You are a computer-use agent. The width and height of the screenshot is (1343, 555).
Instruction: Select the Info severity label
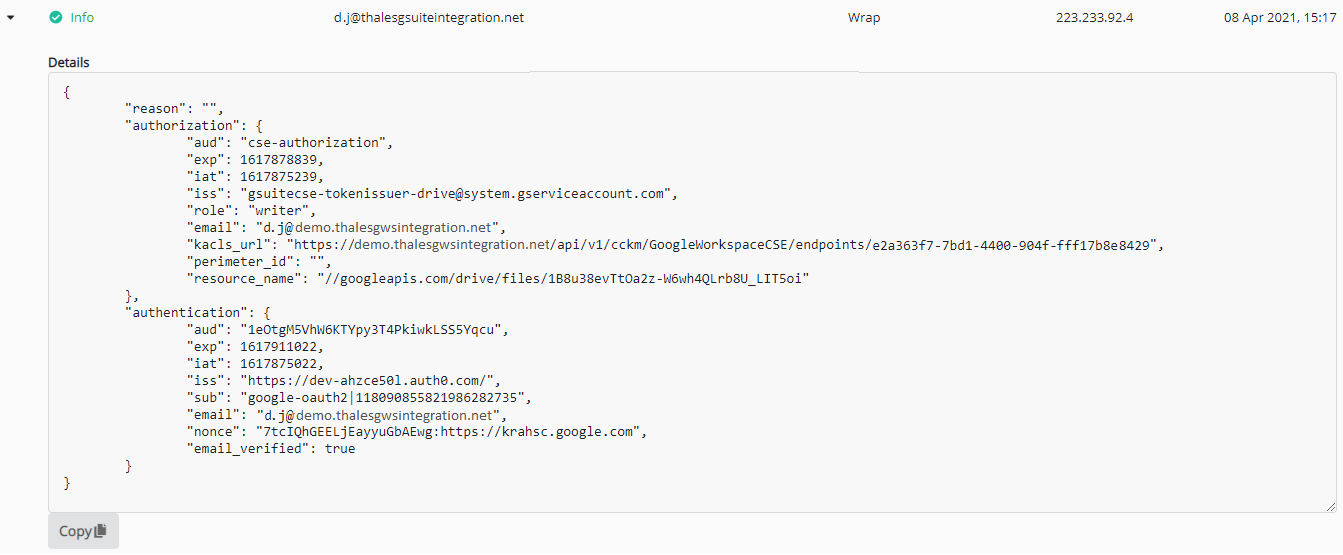[x=82, y=18]
